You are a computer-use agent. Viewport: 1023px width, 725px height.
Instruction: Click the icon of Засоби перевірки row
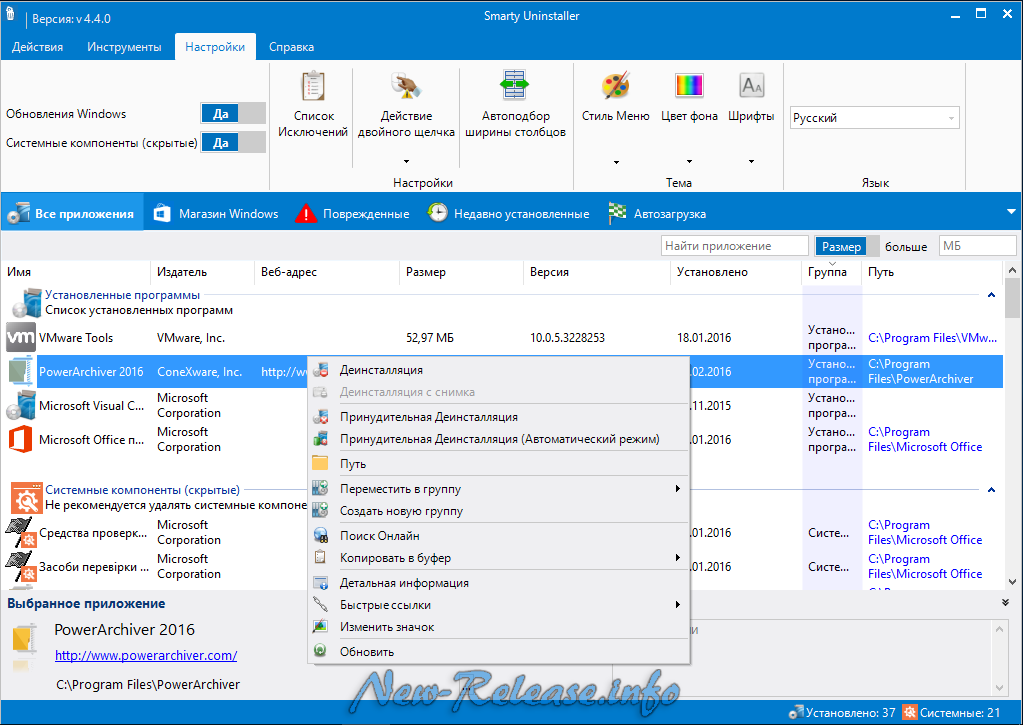20,566
